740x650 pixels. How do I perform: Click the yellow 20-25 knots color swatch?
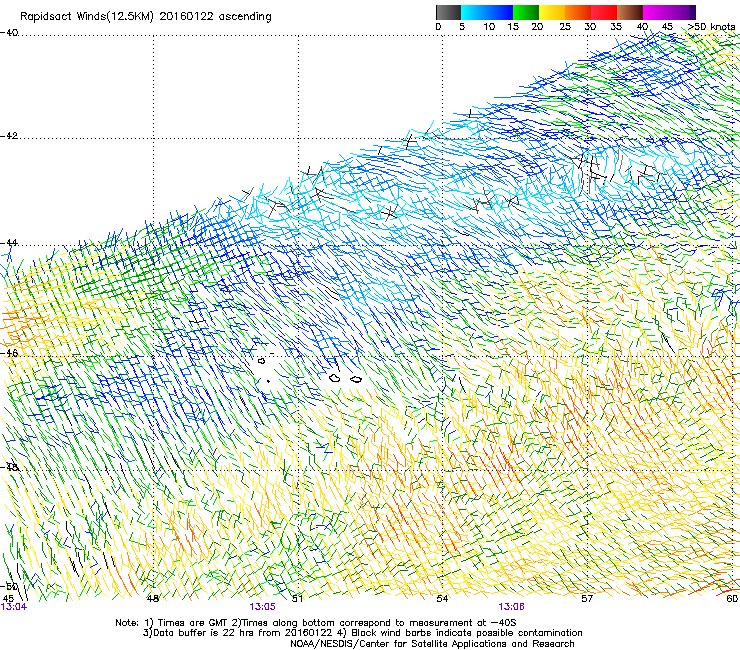(552, 12)
